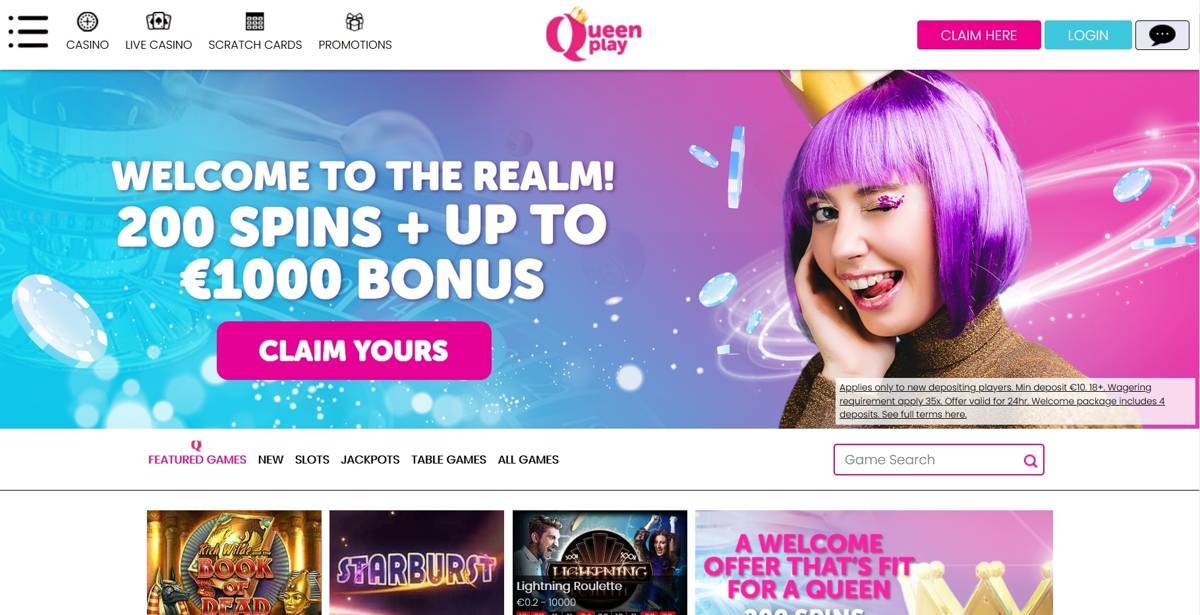Show the Table Games category
Image resolution: width=1200 pixels, height=615 pixels.
[449, 460]
